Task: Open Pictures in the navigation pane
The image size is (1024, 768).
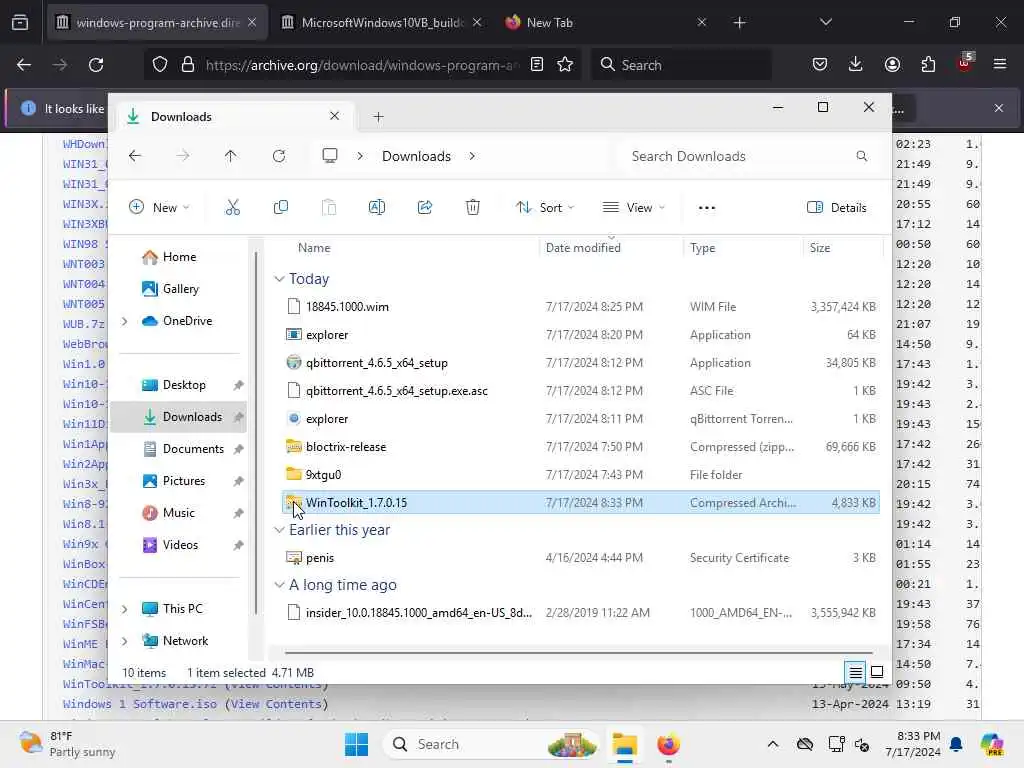Action: pyautogui.click(x=184, y=481)
